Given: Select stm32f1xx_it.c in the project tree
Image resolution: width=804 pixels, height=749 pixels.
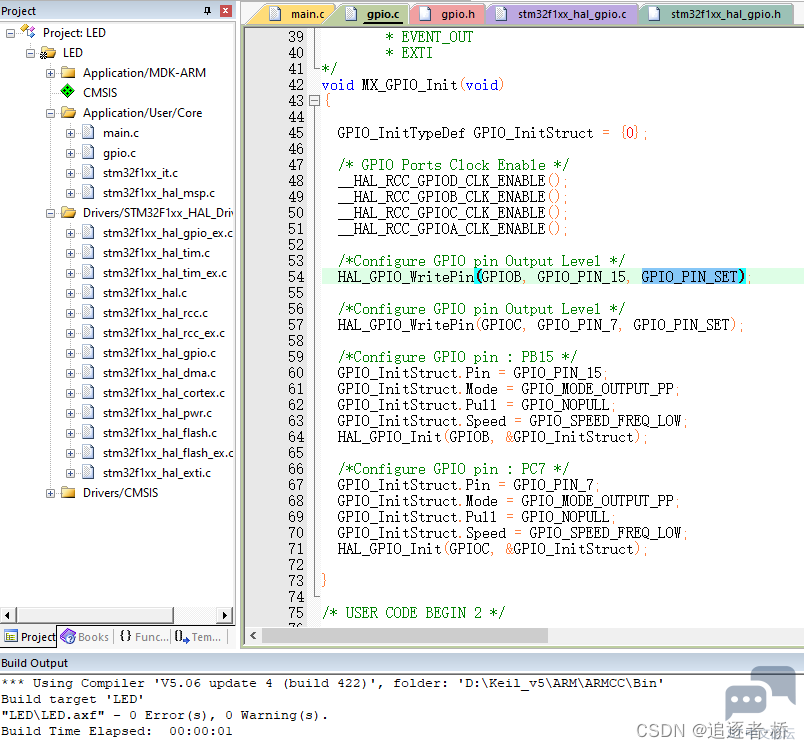Looking at the screenshot, I should tap(140, 173).
